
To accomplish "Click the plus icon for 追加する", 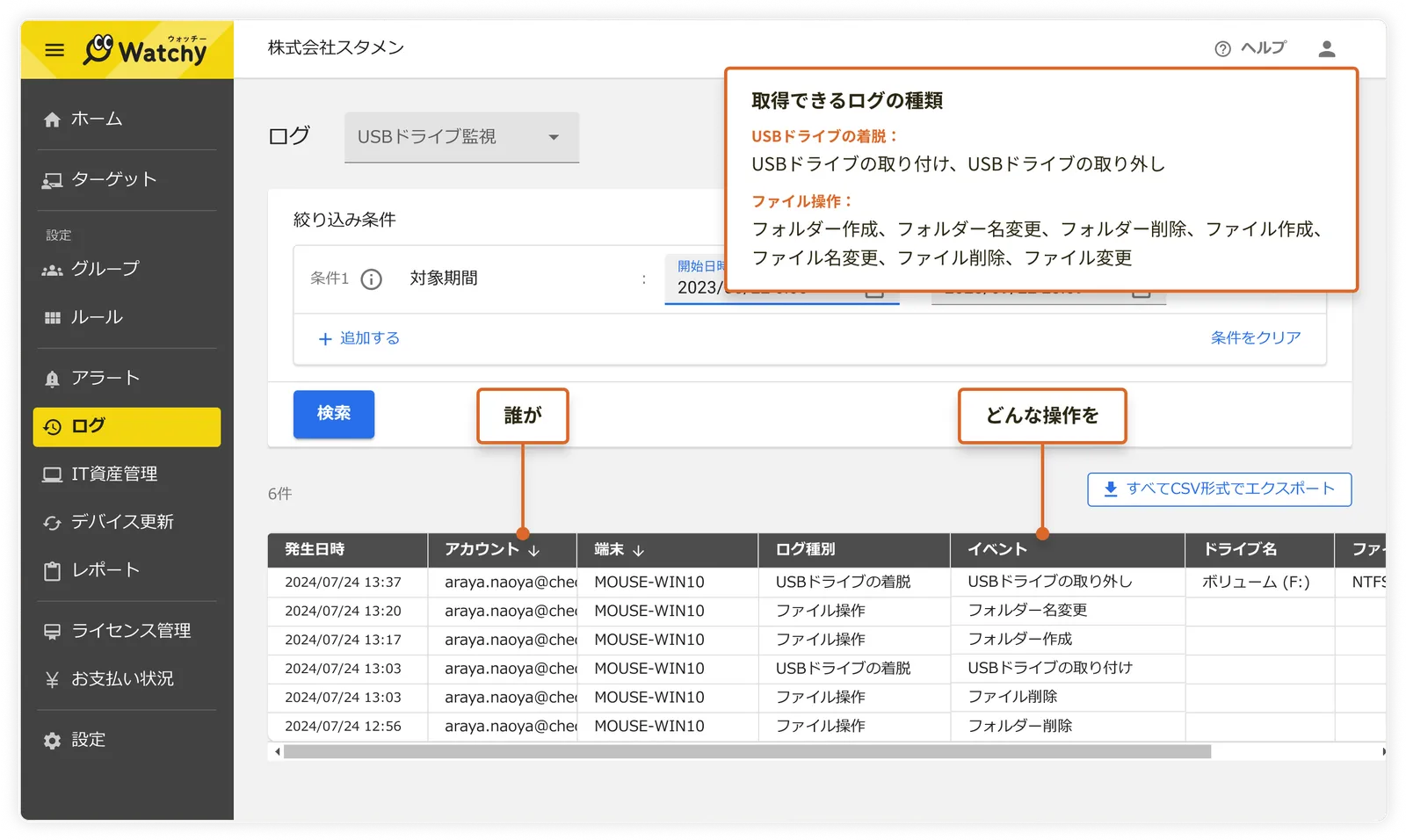I will (x=325, y=338).
